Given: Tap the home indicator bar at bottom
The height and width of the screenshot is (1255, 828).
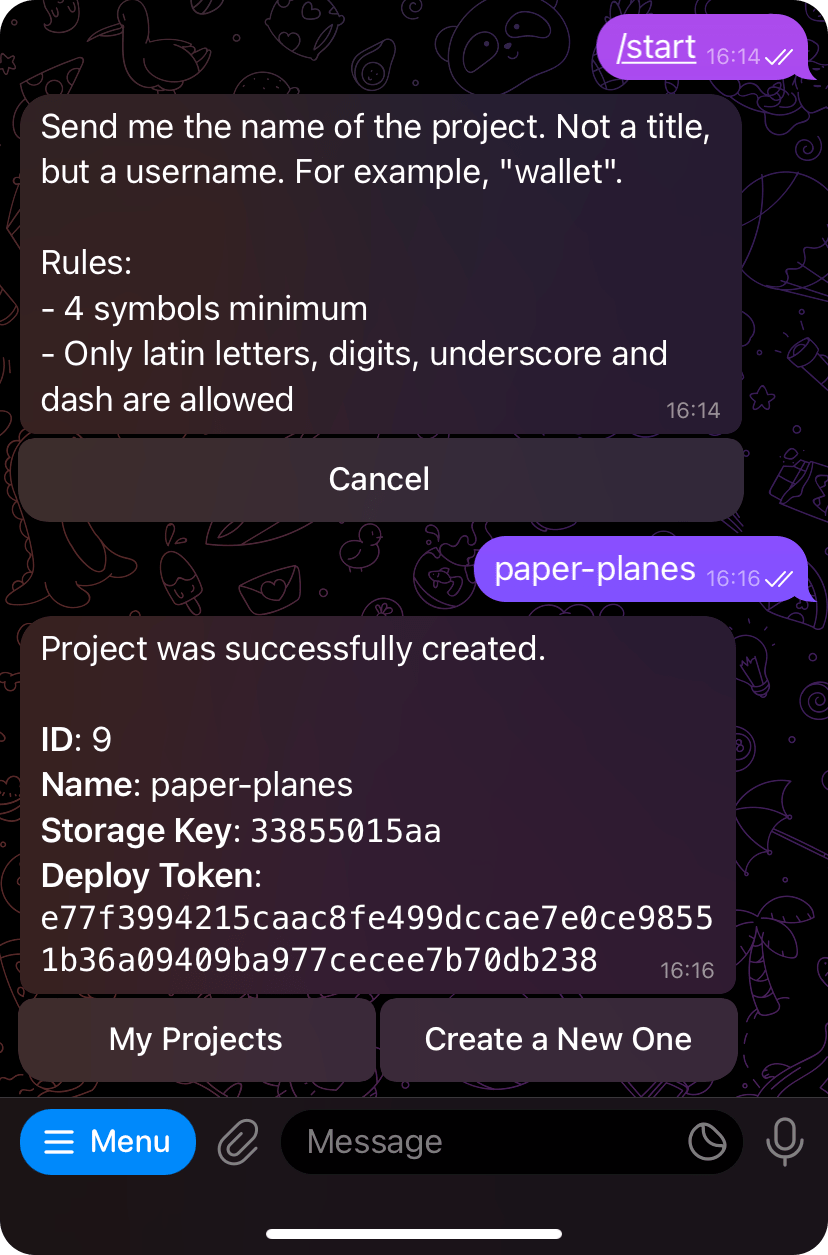Looking at the screenshot, I should pyautogui.click(x=414, y=1234).
